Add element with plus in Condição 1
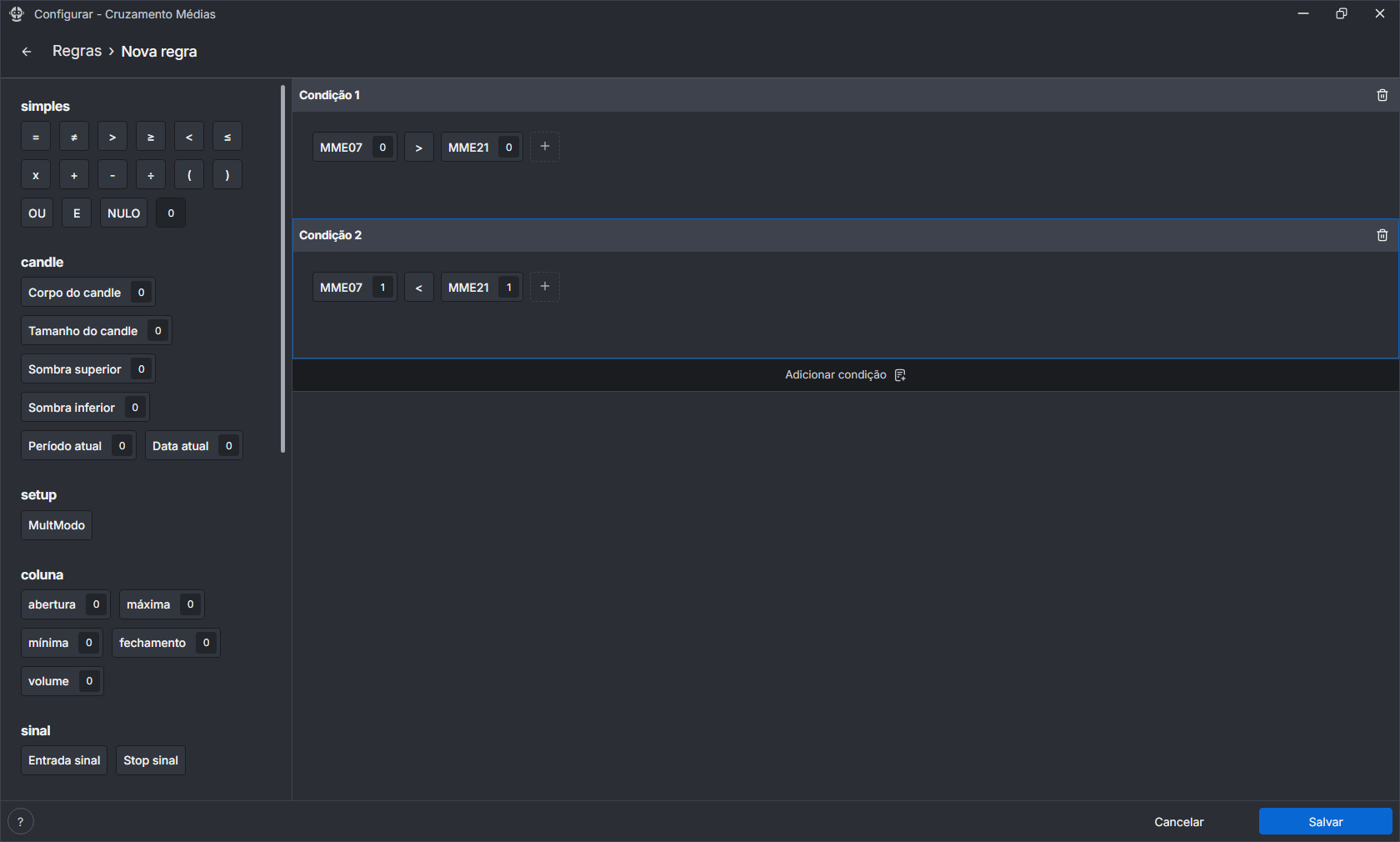Viewport: 1400px width, 842px height. 545,147
